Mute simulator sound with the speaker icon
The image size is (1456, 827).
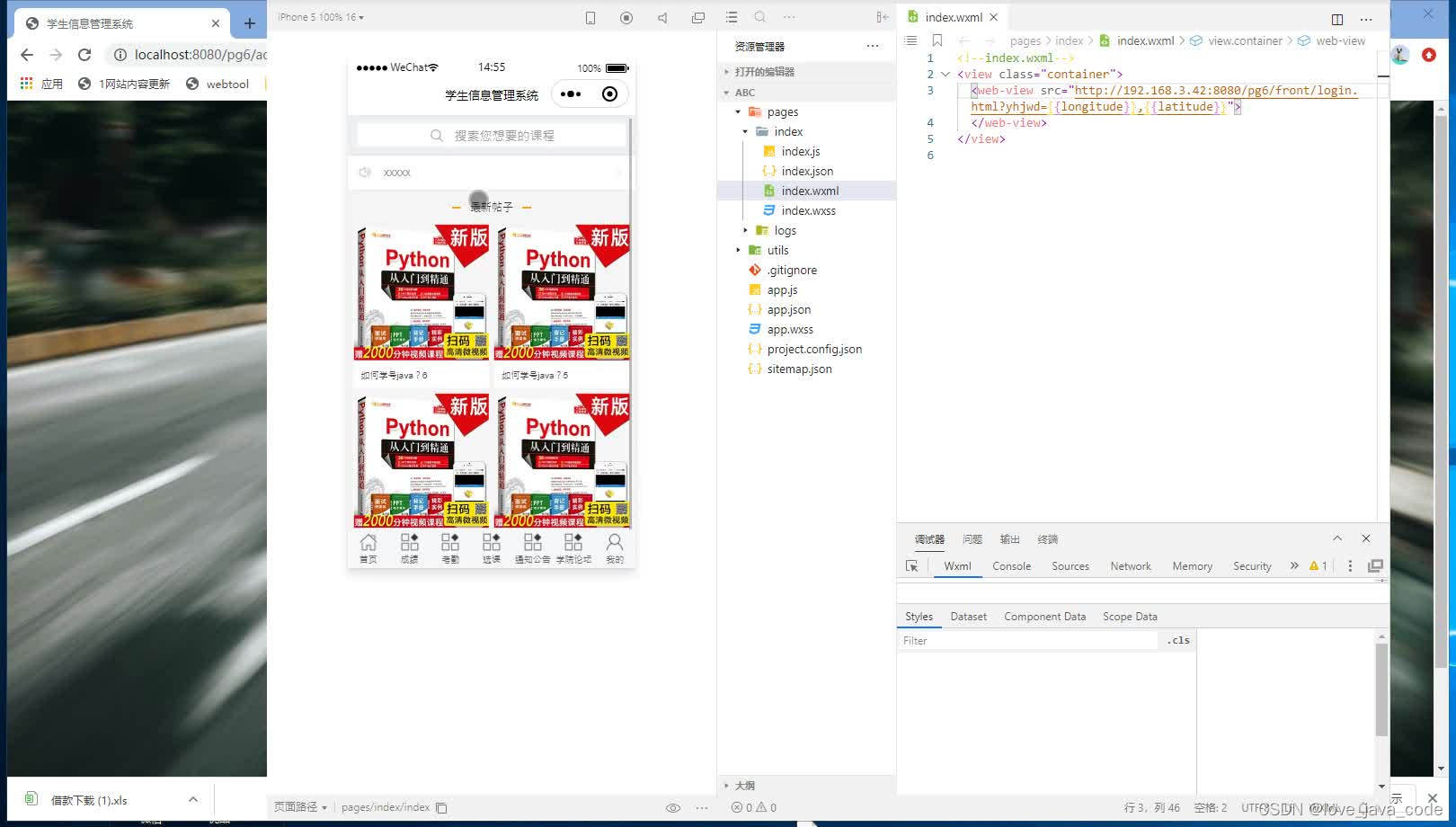pos(662,17)
